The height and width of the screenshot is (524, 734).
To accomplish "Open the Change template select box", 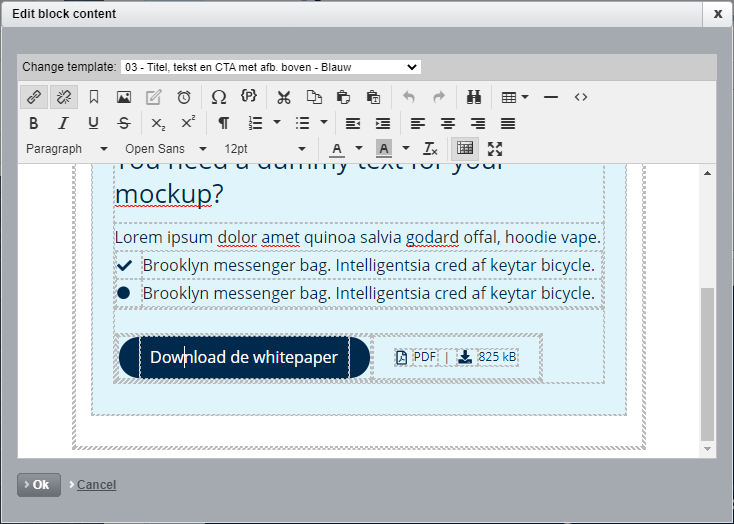I will click(x=271, y=67).
